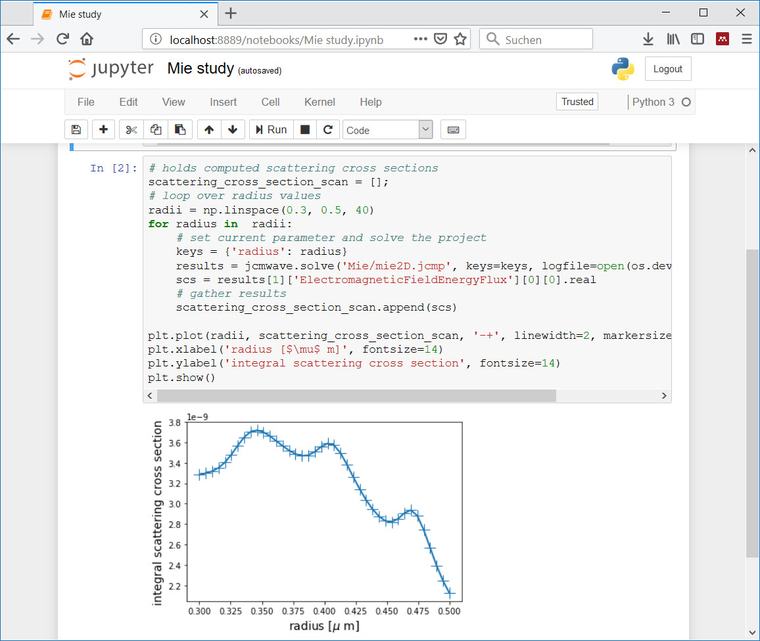Interrupt the kernel with stop icon
760x641 pixels.
[x=305, y=129]
